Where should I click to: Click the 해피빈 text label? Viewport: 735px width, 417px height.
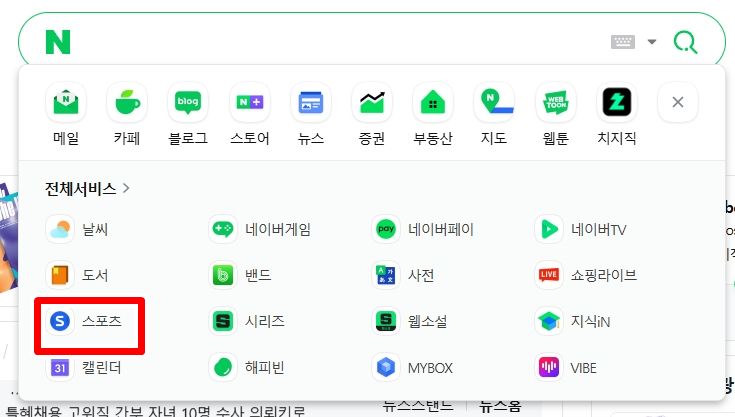[x=264, y=367]
